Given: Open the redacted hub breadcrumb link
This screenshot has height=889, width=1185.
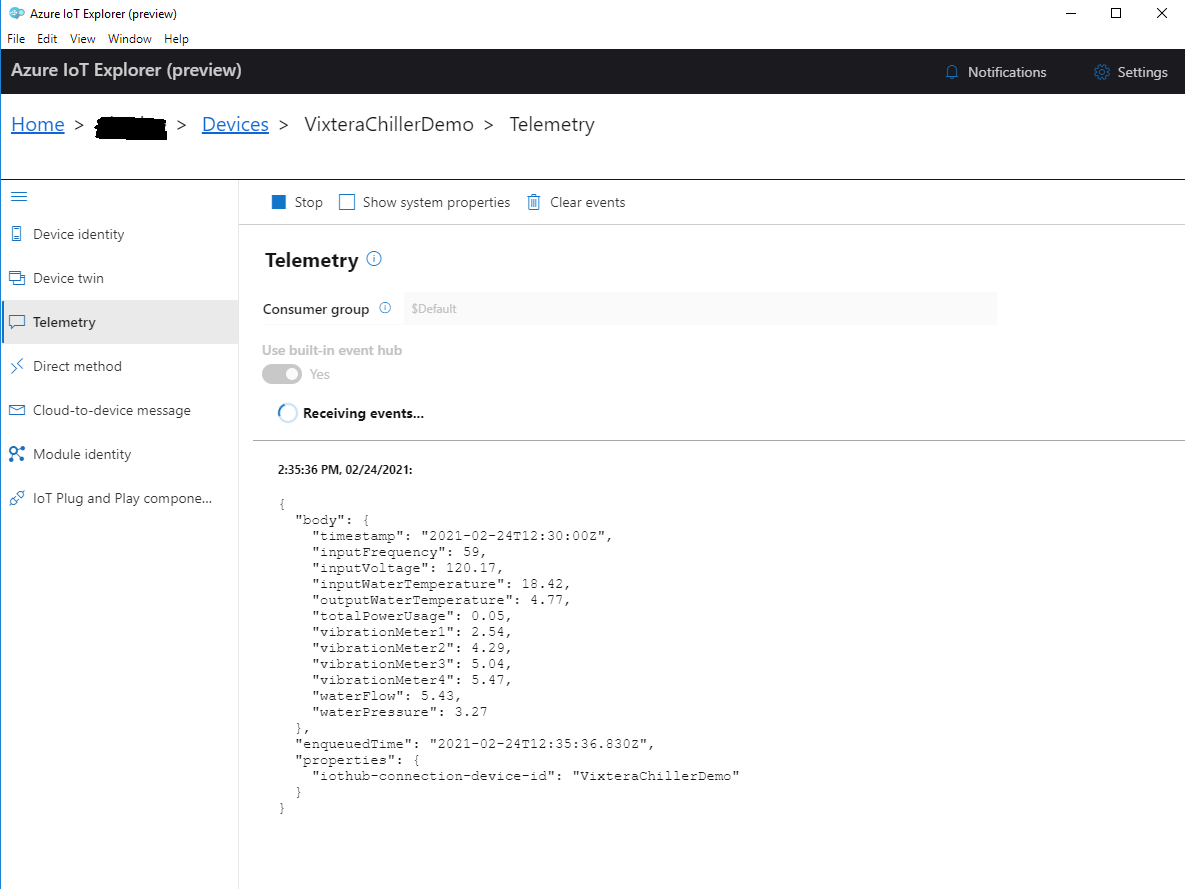Looking at the screenshot, I should point(131,127).
